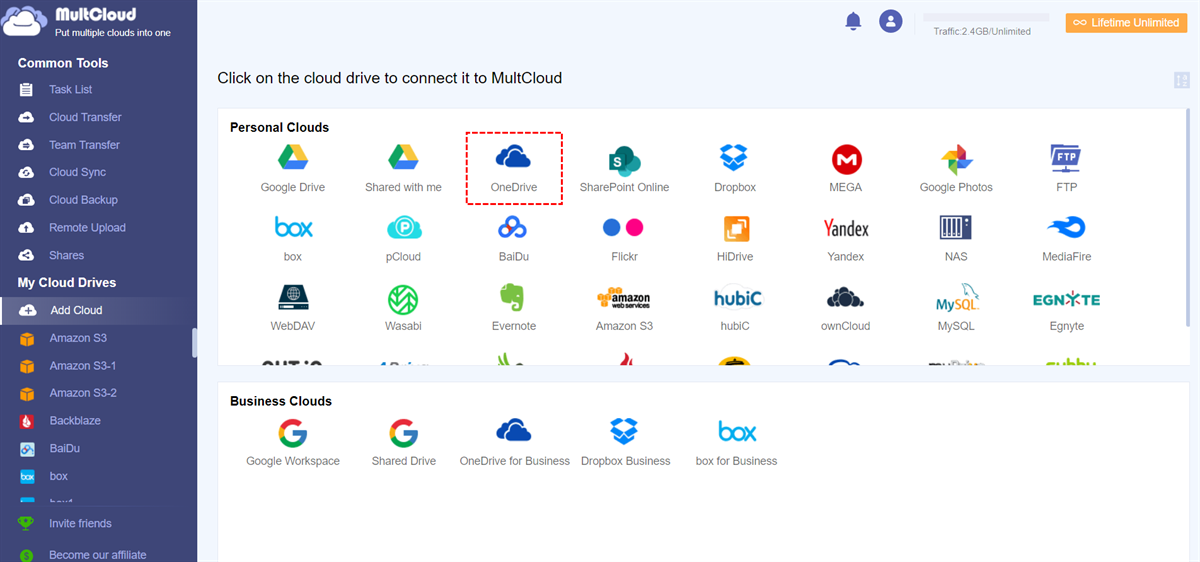Open notifications bell

(853, 21)
